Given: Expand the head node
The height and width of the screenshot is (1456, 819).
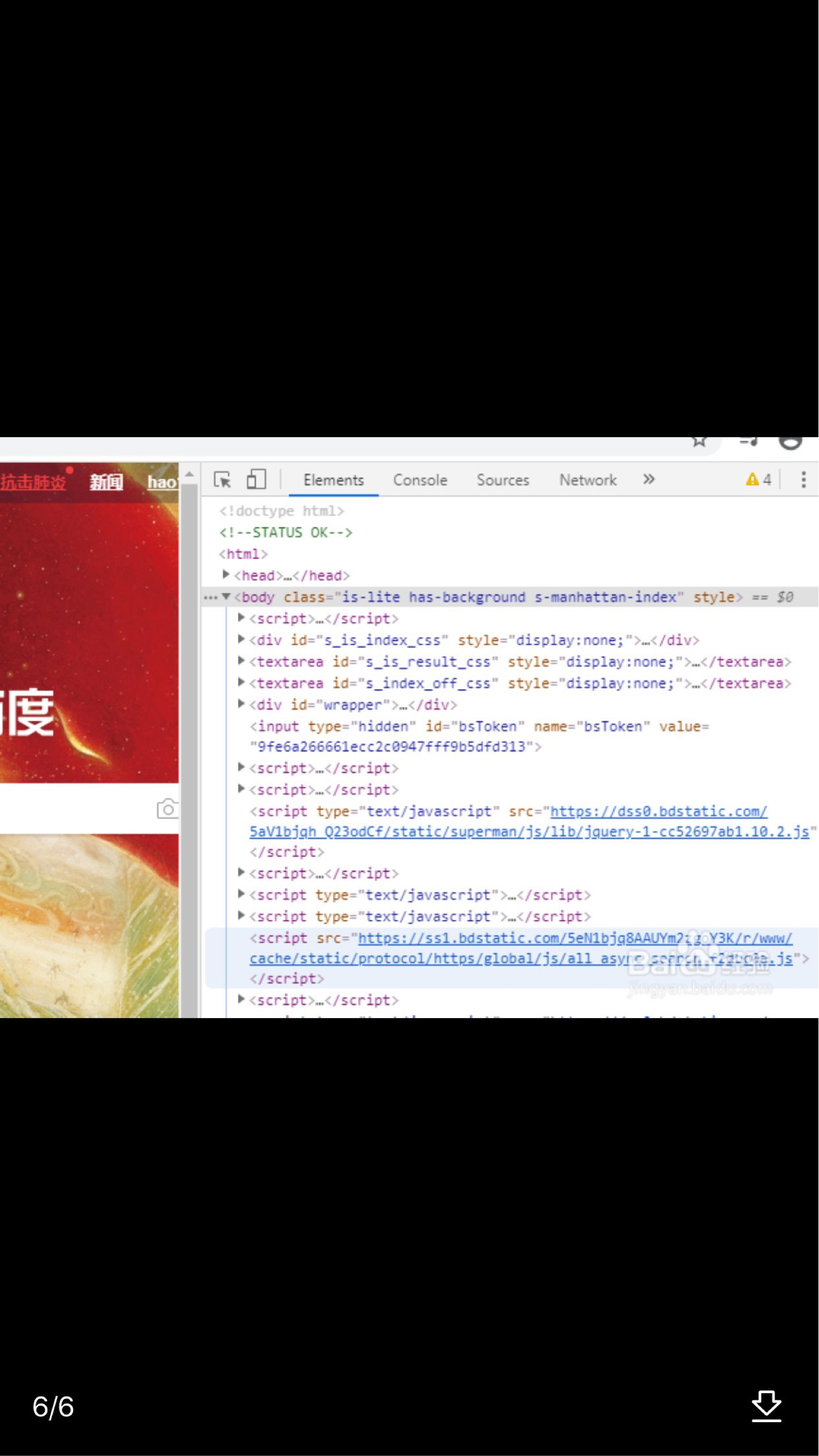Looking at the screenshot, I should (x=226, y=575).
